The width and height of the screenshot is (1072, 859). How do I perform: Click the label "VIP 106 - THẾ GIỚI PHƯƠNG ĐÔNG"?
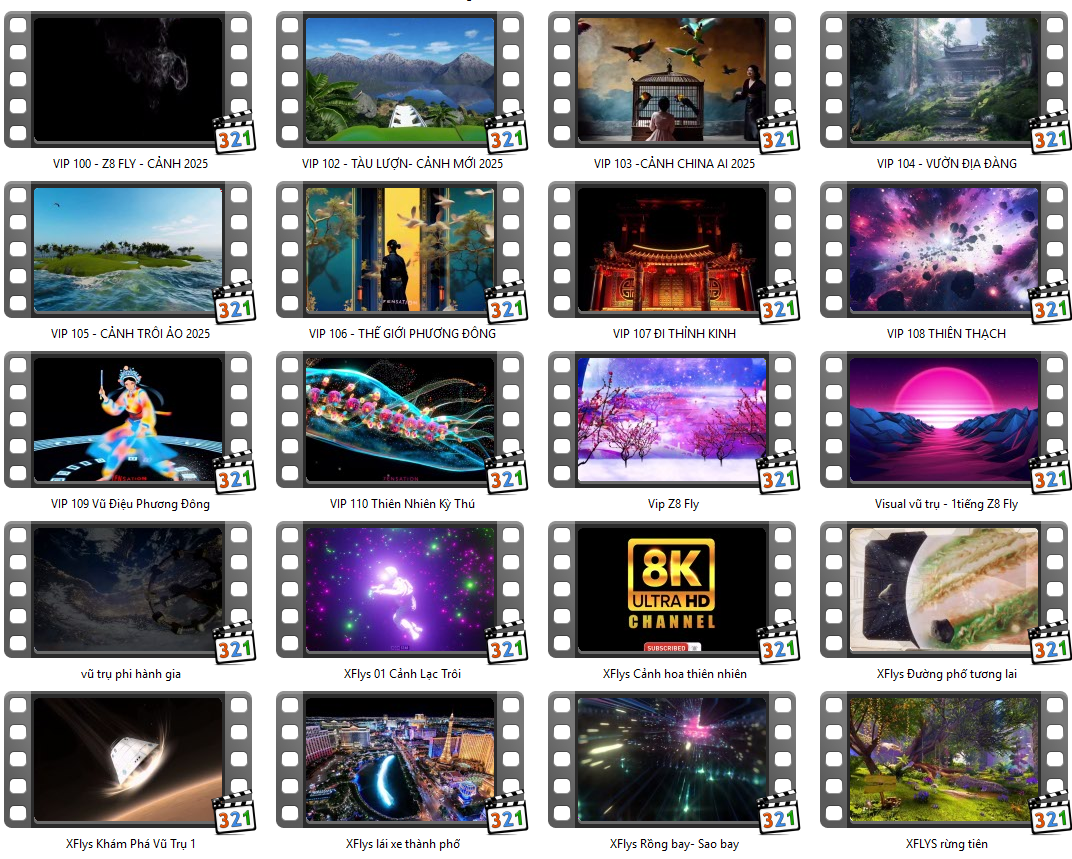402,334
